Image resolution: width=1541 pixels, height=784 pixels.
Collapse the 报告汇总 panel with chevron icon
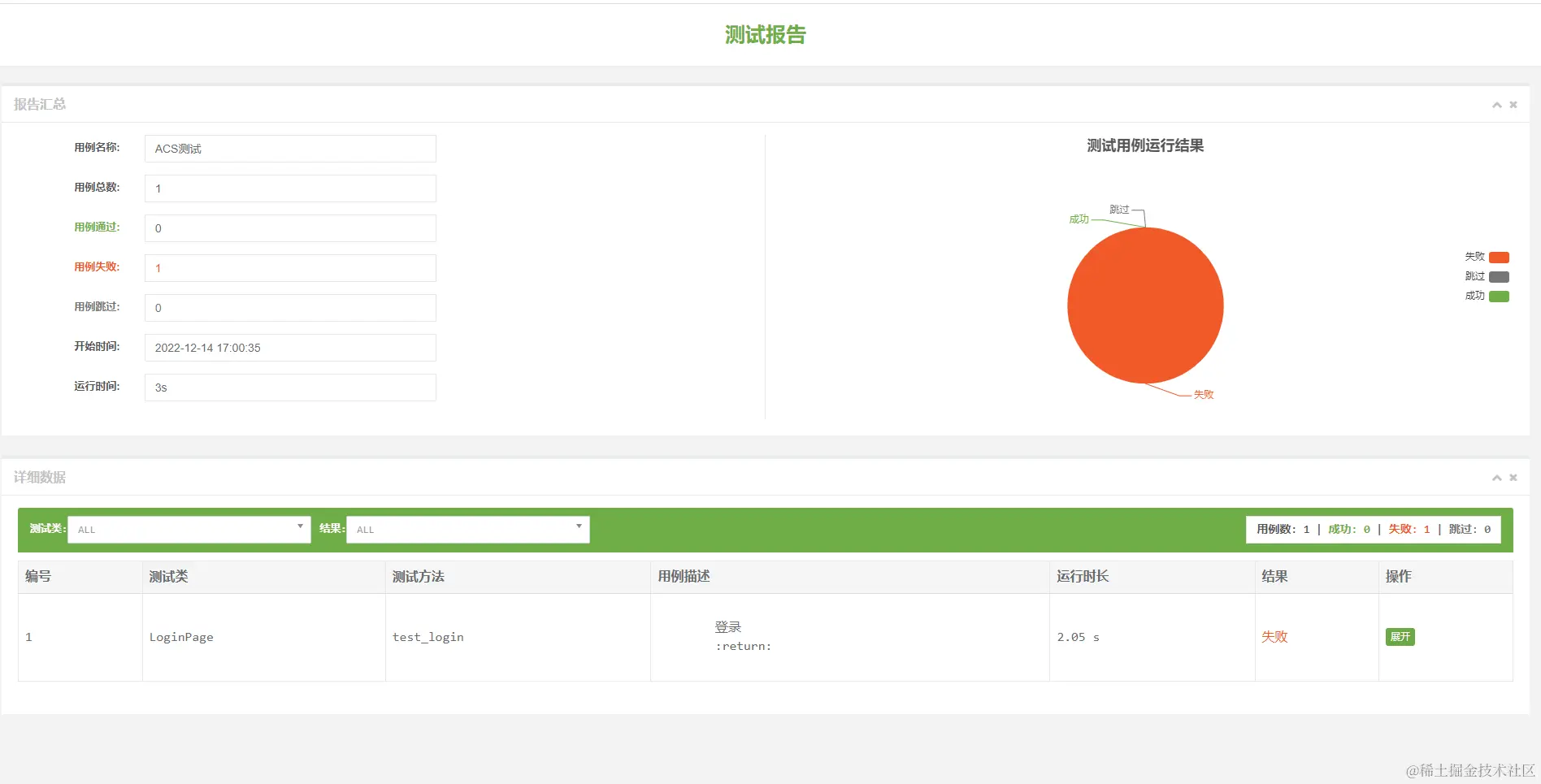[1496, 105]
